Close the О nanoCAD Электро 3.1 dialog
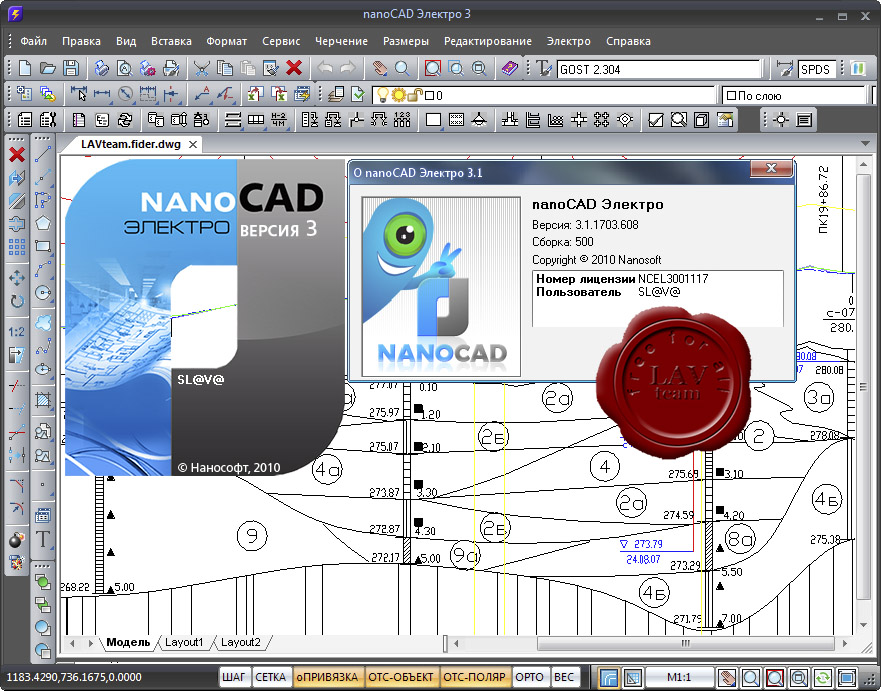Viewport: 881px width, 691px height. tap(771, 168)
